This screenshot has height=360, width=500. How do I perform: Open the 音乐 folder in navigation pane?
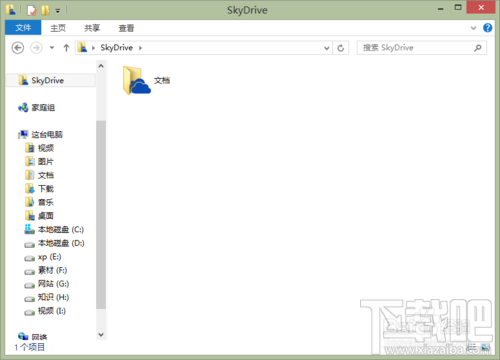(46, 202)
